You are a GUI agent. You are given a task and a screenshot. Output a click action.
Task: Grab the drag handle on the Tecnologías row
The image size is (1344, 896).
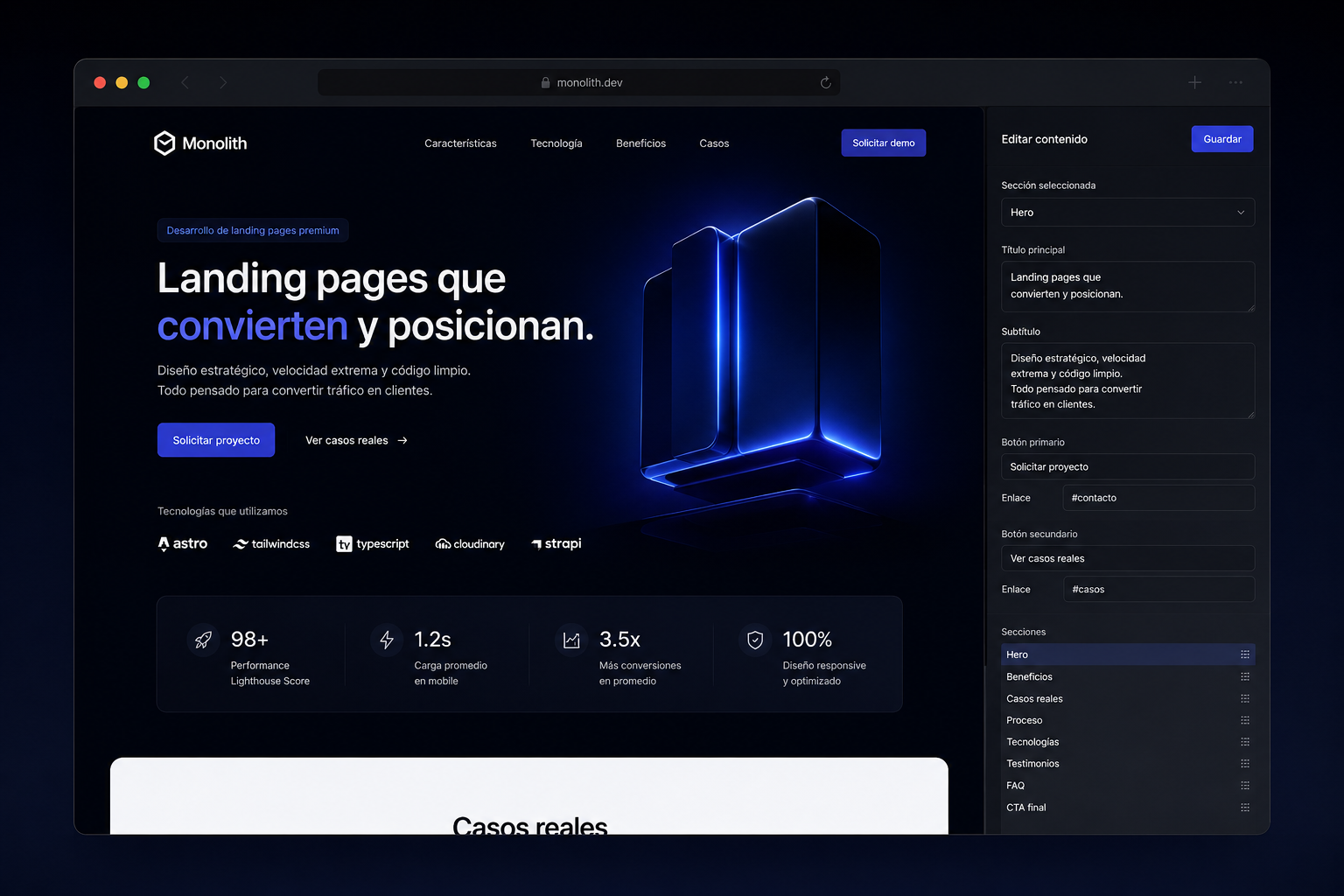(1244, 742)
